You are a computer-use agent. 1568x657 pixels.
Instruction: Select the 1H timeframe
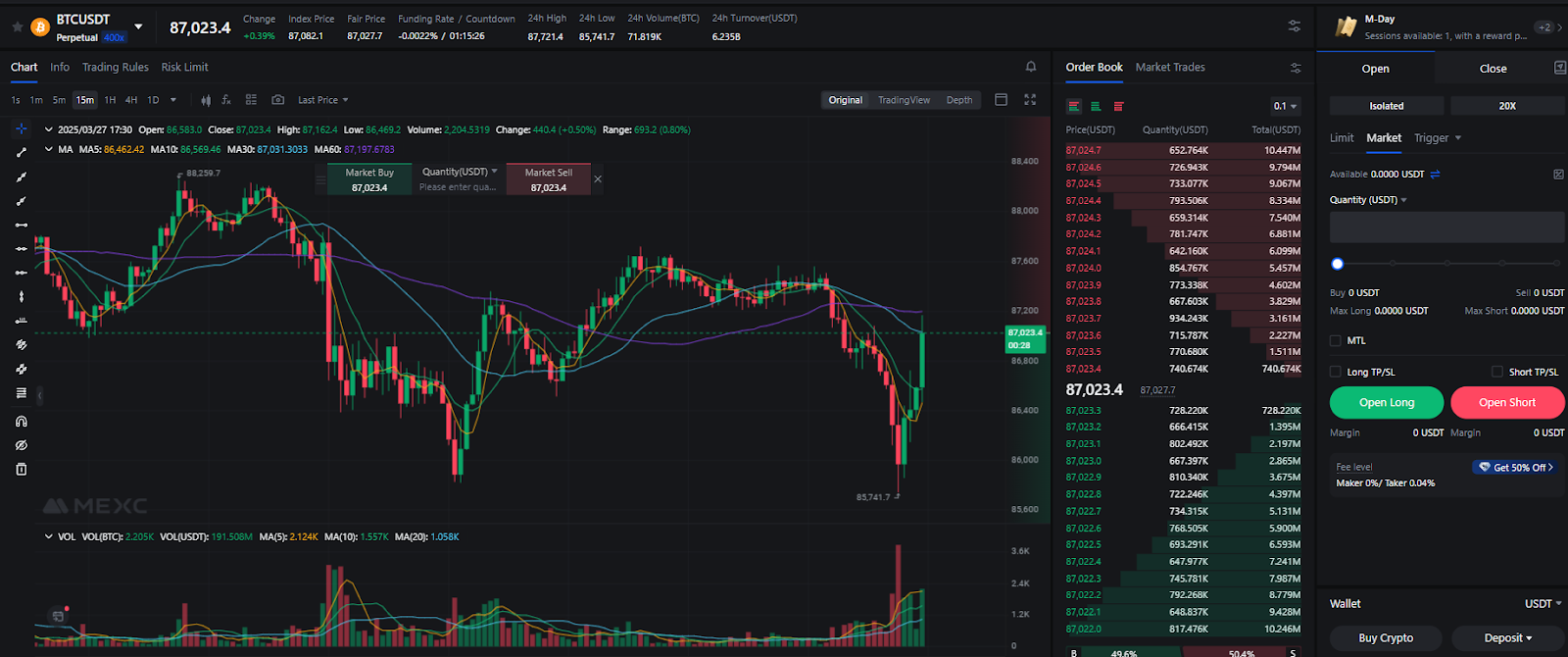[x=110, y=100]
